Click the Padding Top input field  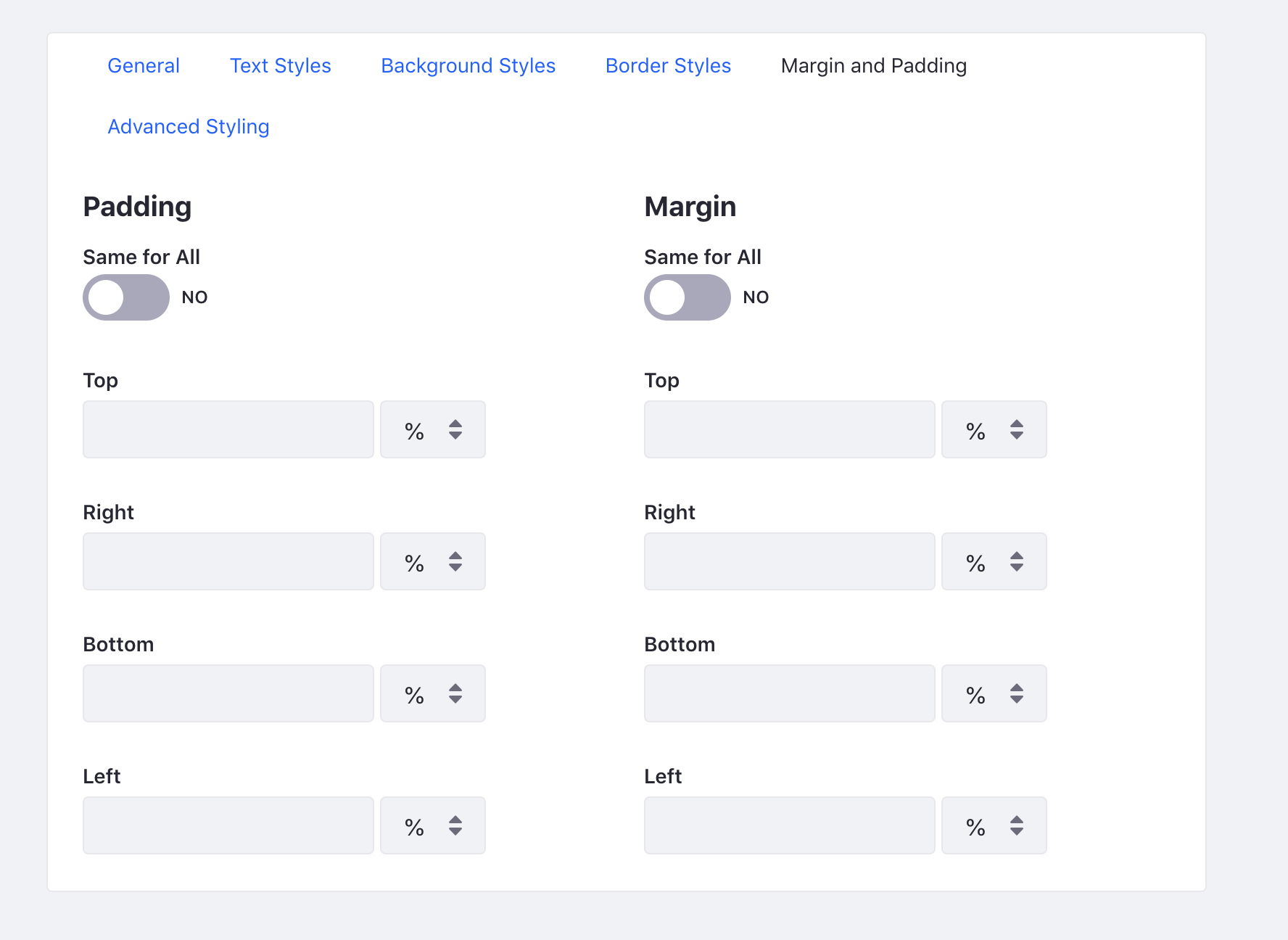(228, 429)
